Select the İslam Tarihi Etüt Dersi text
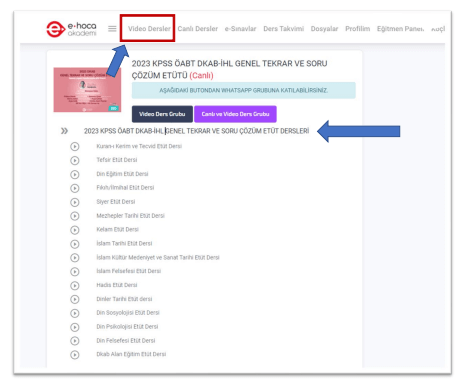 (x=124, y=243)
